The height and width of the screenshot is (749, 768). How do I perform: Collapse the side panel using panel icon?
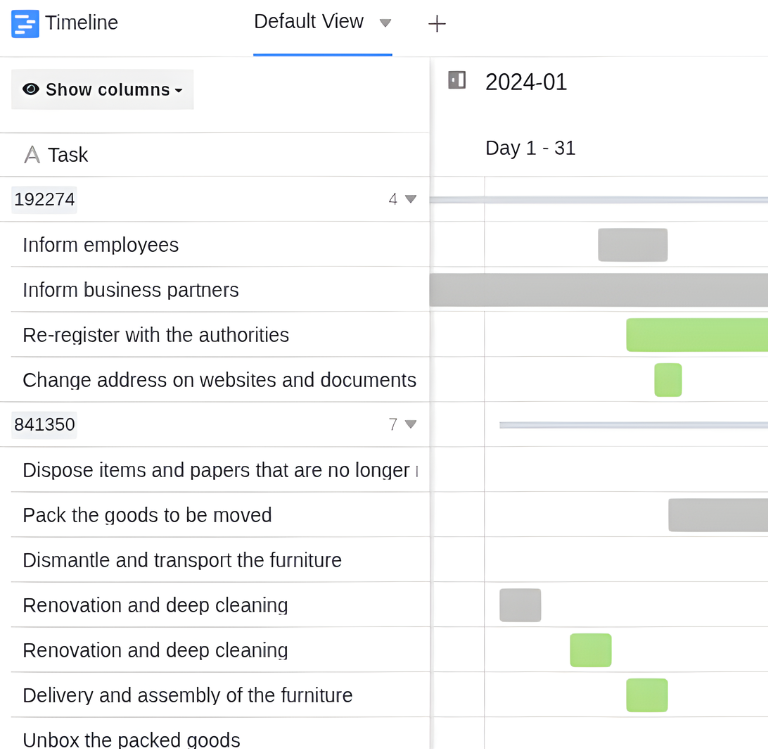tap(457, 80)
